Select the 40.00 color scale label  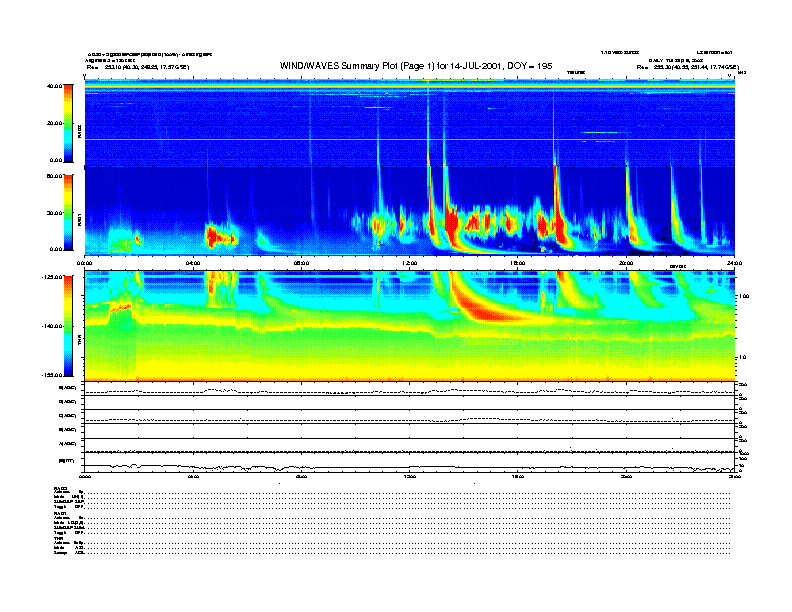54,86
